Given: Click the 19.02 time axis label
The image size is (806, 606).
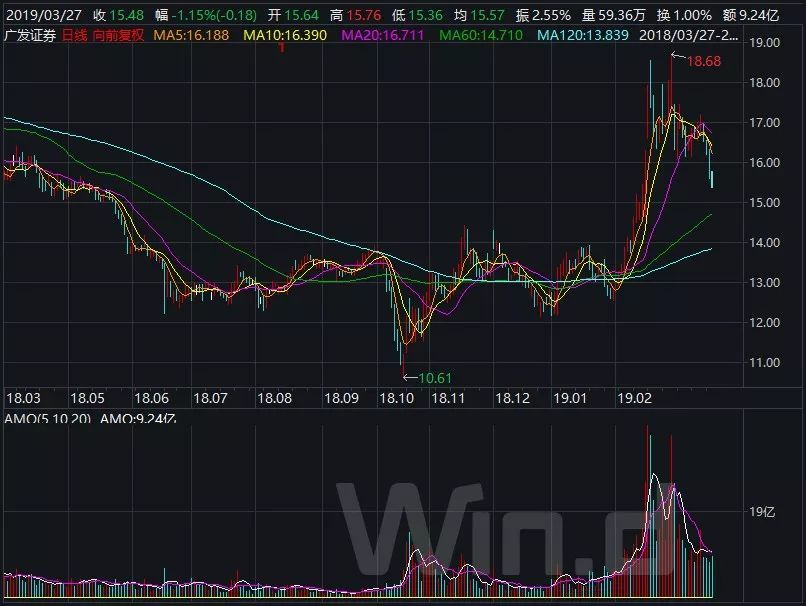Looking at the screenshot, I should (x=634, y=398).
